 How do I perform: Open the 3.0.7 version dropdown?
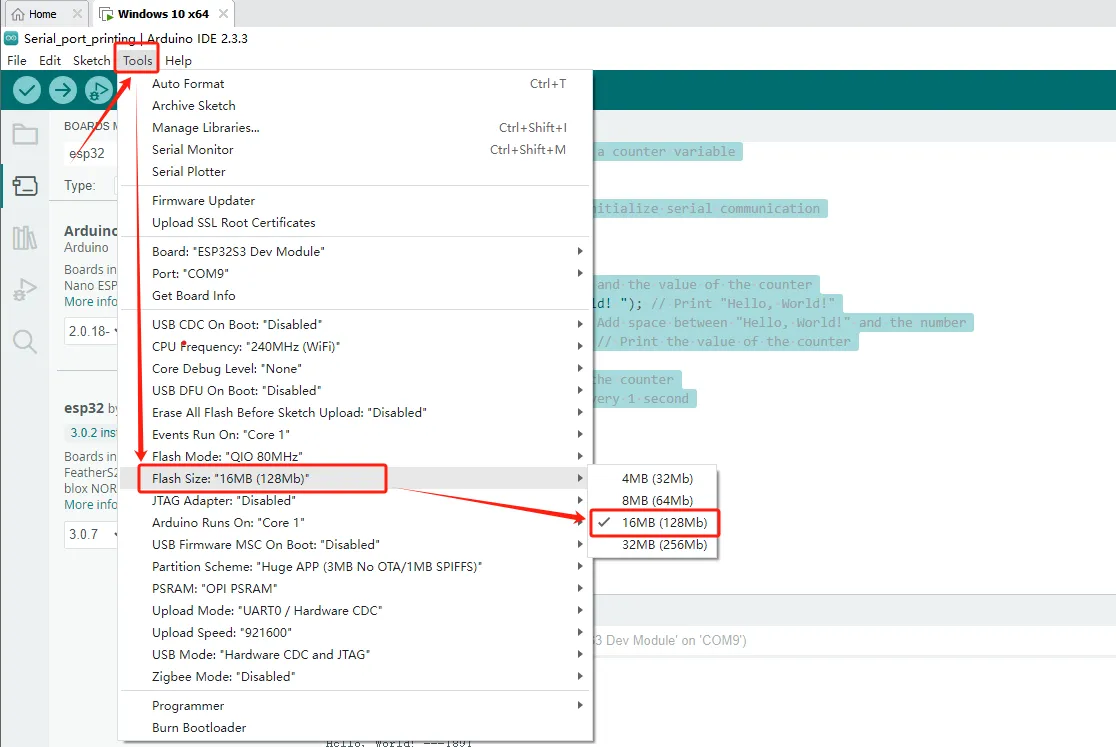tap(92, 534)
